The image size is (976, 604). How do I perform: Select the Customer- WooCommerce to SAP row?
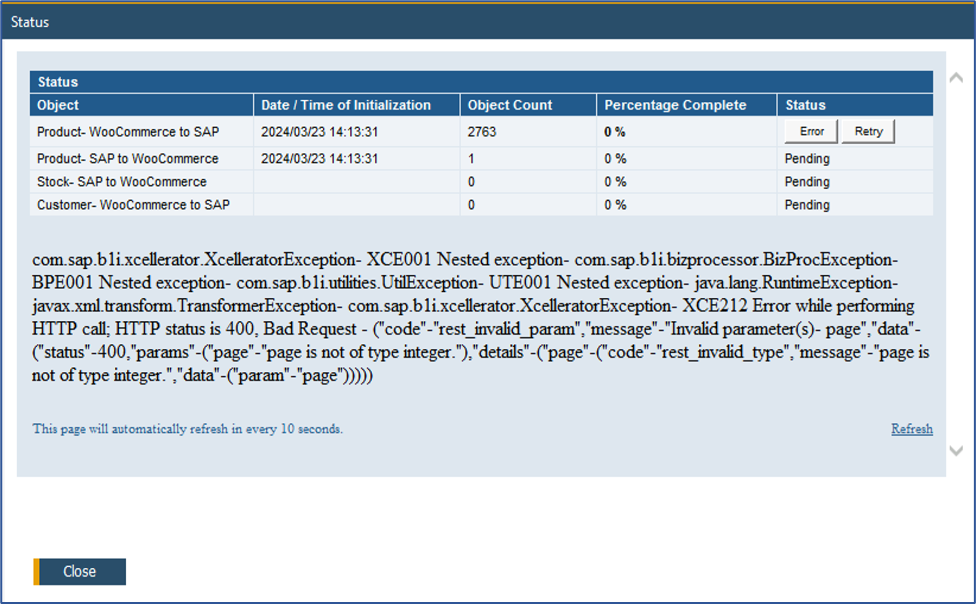pos(134,205)
